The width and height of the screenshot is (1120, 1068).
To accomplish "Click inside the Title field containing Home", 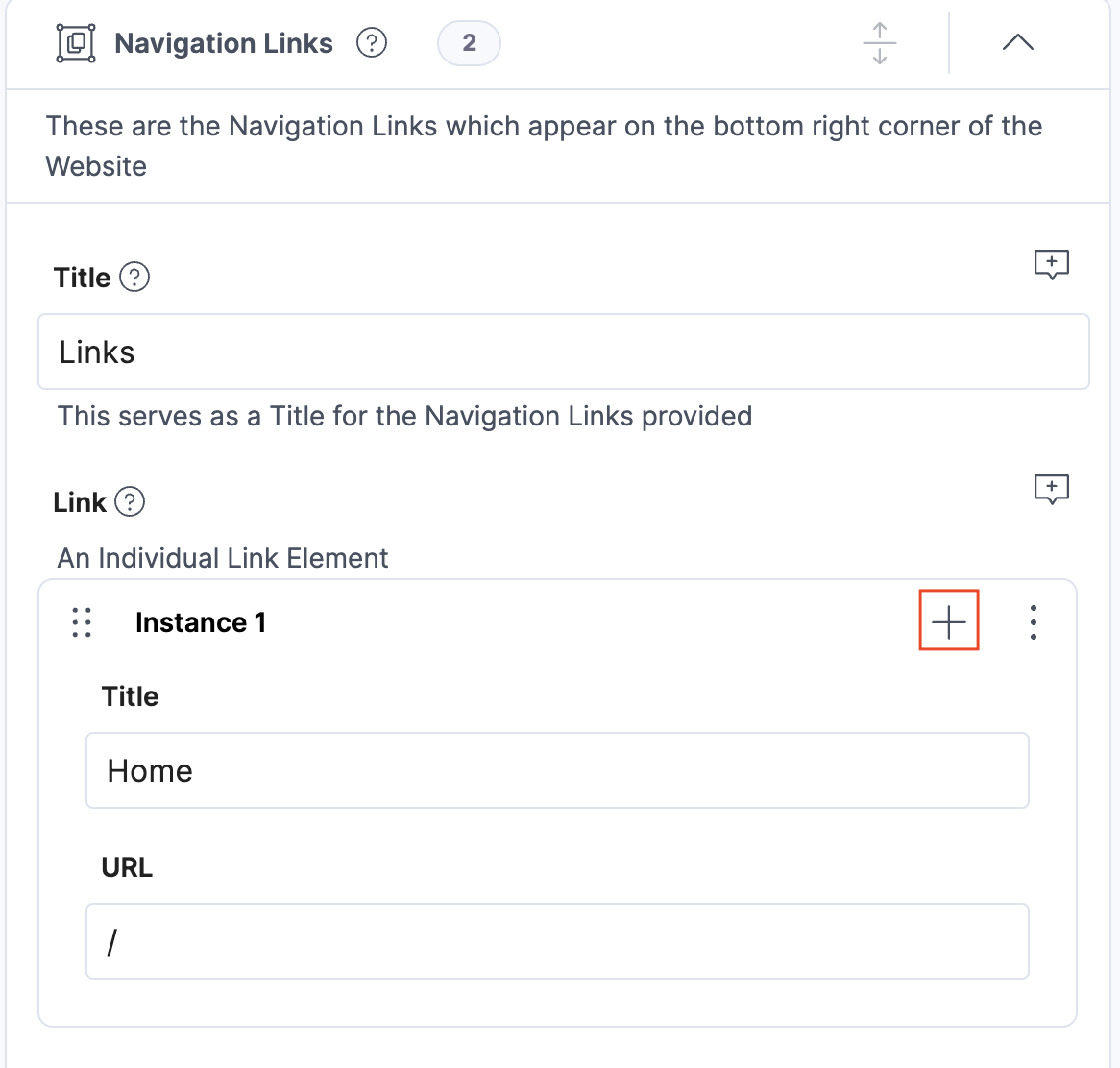I will coord(557,770).
